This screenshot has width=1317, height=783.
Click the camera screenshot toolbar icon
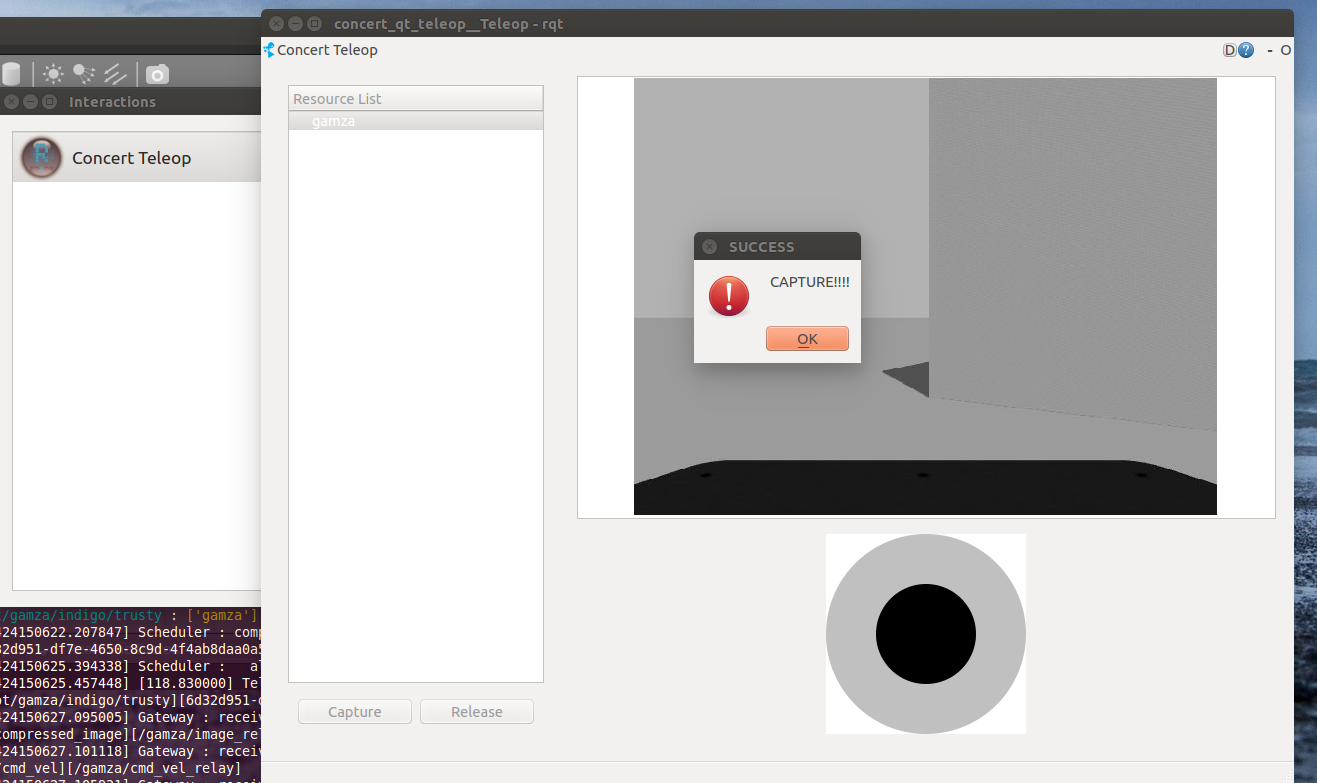click(x=157, y=74)
